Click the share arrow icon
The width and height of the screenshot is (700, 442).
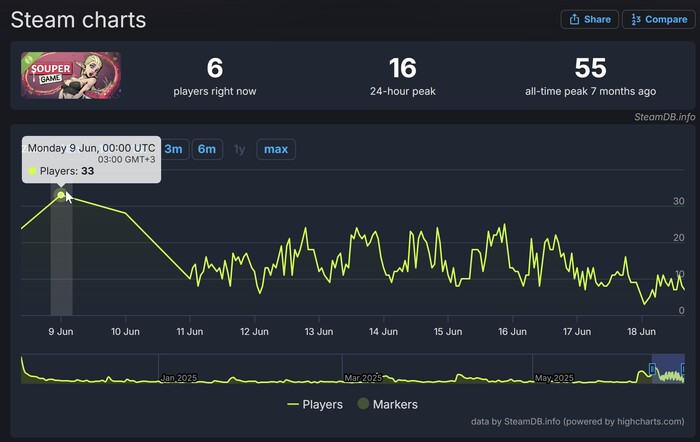click(x=575, y=19)
